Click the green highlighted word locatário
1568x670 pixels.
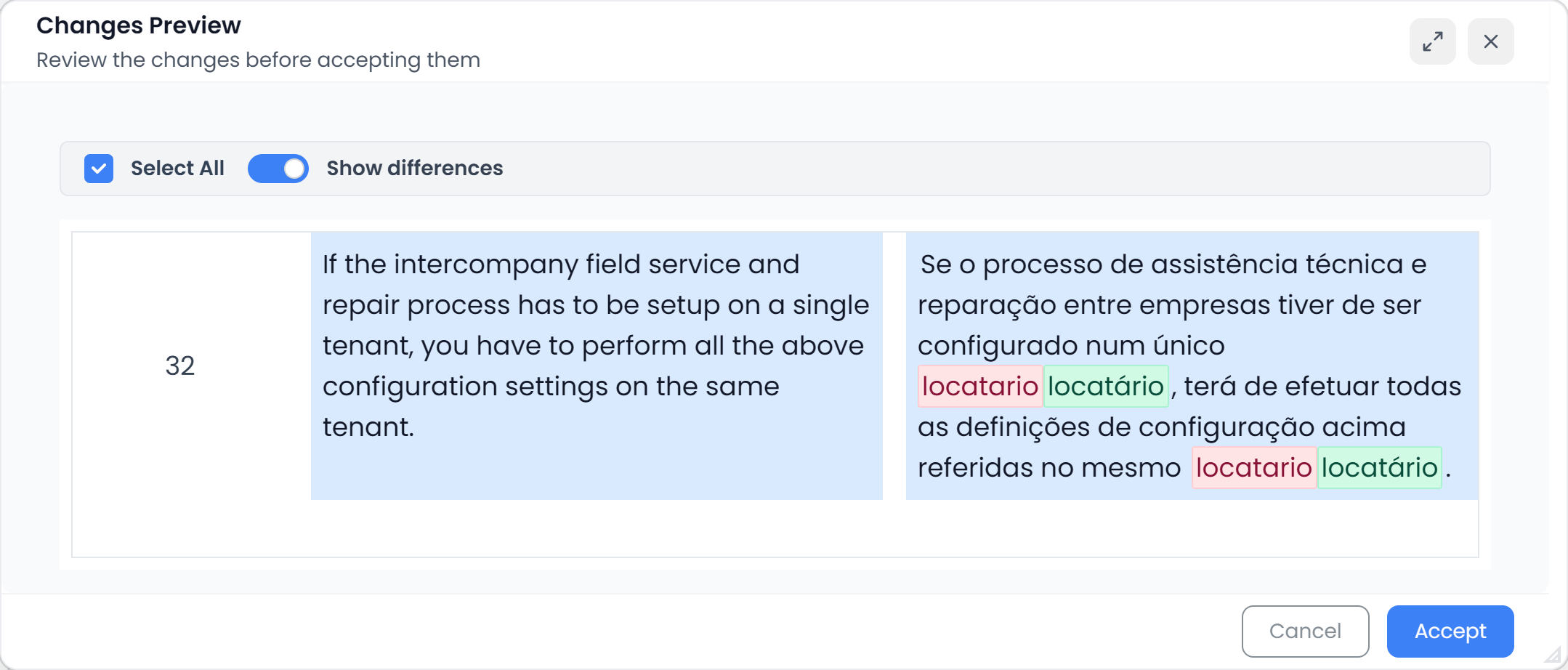(1107, 386)
